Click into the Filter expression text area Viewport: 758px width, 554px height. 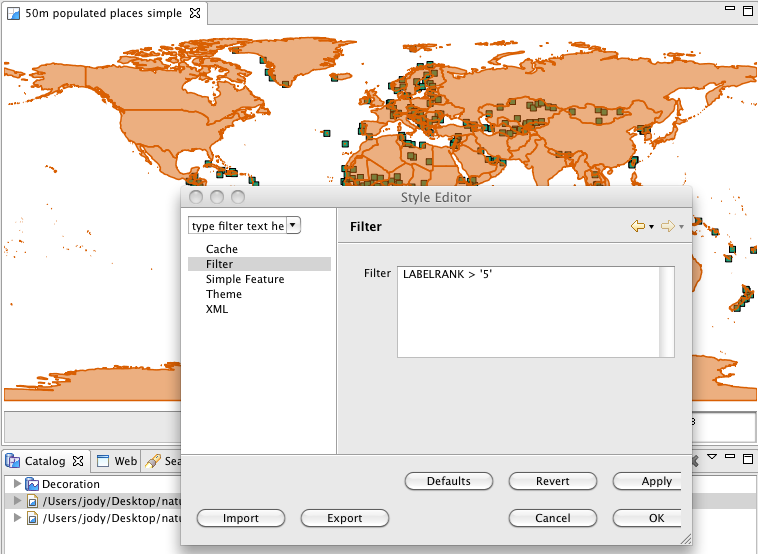coord(528,311)
